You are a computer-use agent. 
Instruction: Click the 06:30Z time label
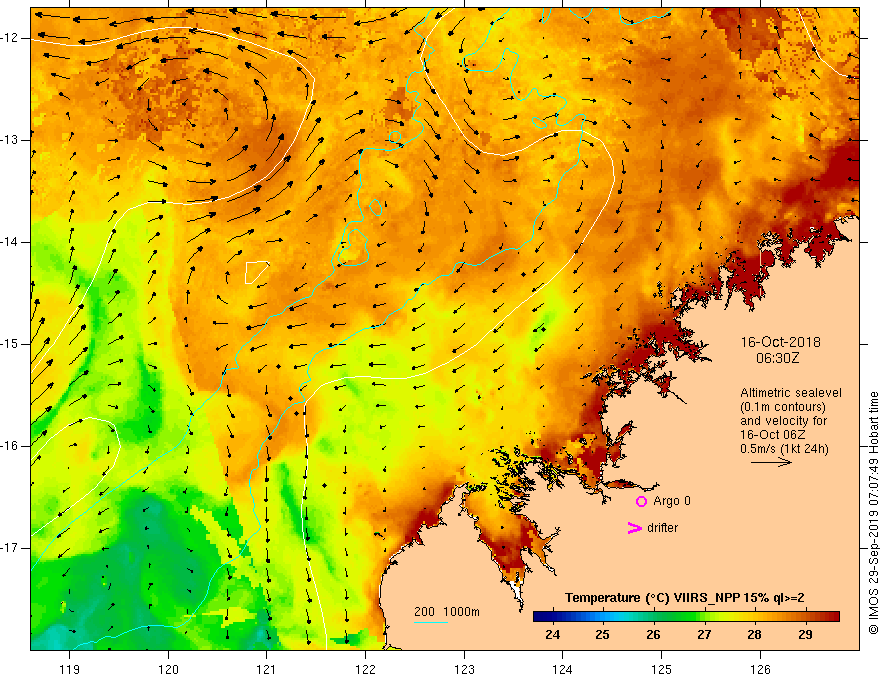pos(777,358)
